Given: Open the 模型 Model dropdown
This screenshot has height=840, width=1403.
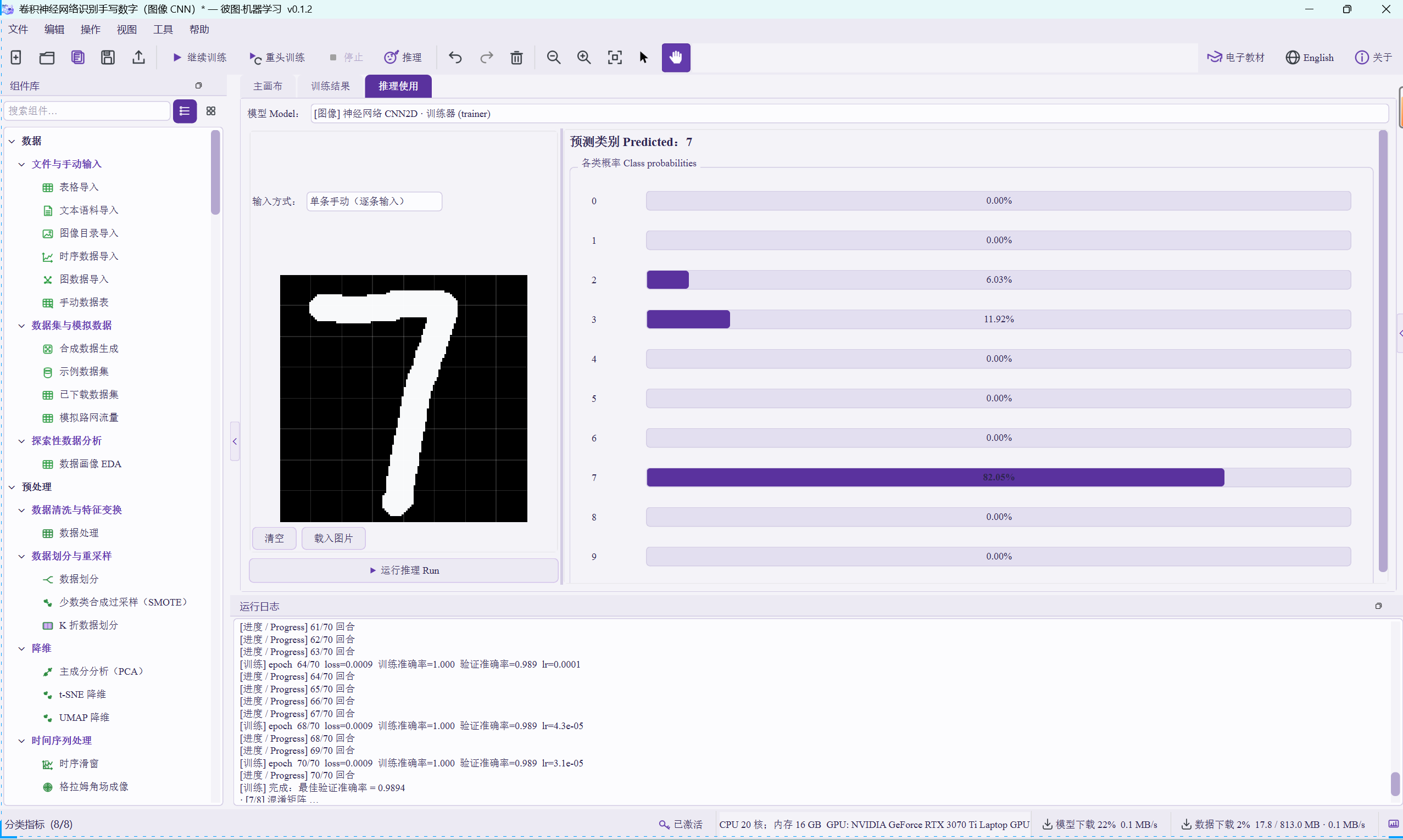Looking at the screenshot, I should pyautogui.click(x=849, y=113).
